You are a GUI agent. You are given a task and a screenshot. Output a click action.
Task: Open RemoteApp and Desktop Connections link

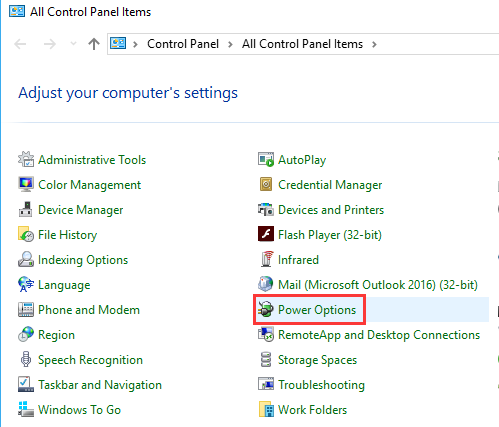379,335
